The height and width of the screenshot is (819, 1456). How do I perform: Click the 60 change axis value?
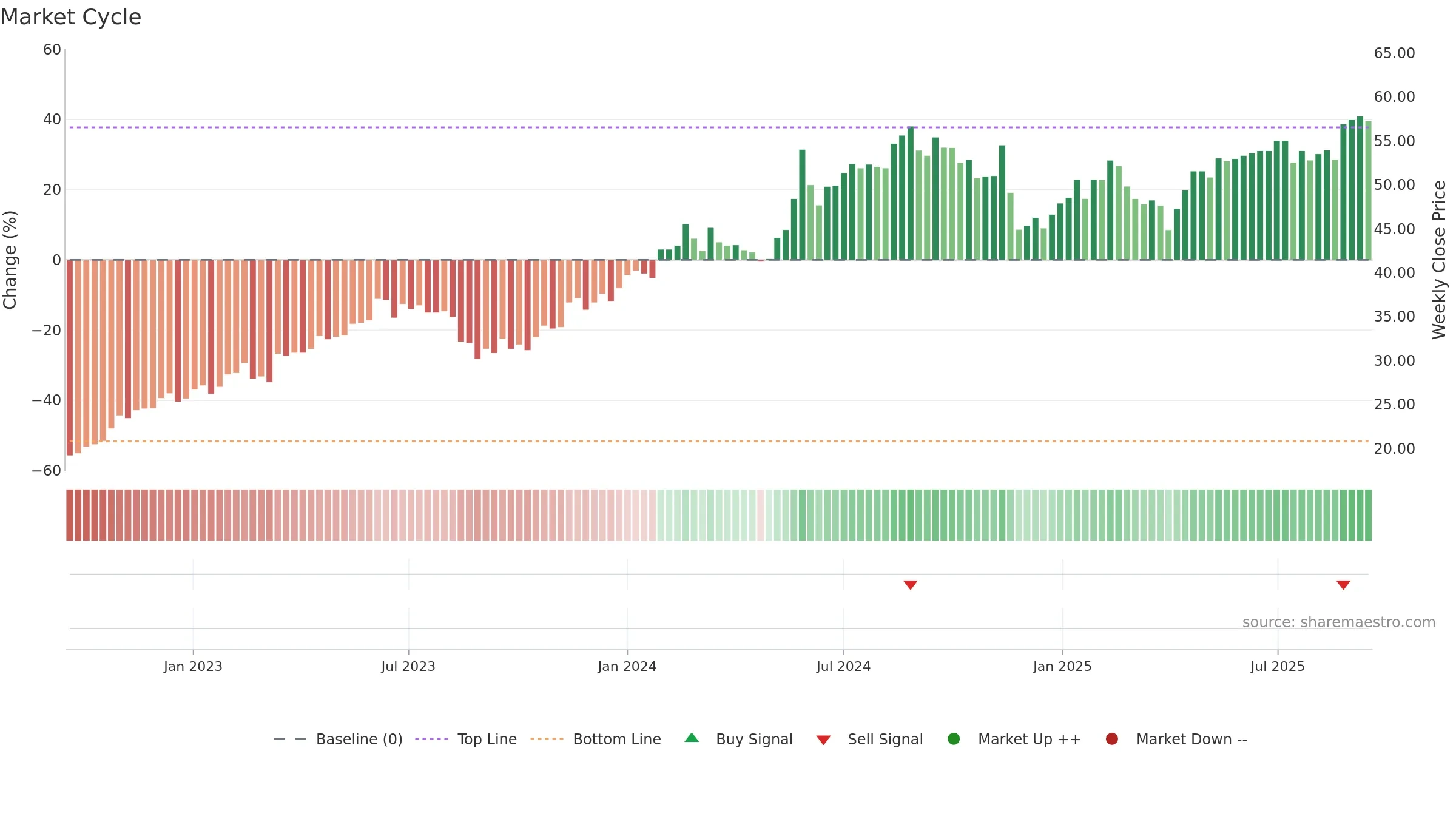coord(52,50)
